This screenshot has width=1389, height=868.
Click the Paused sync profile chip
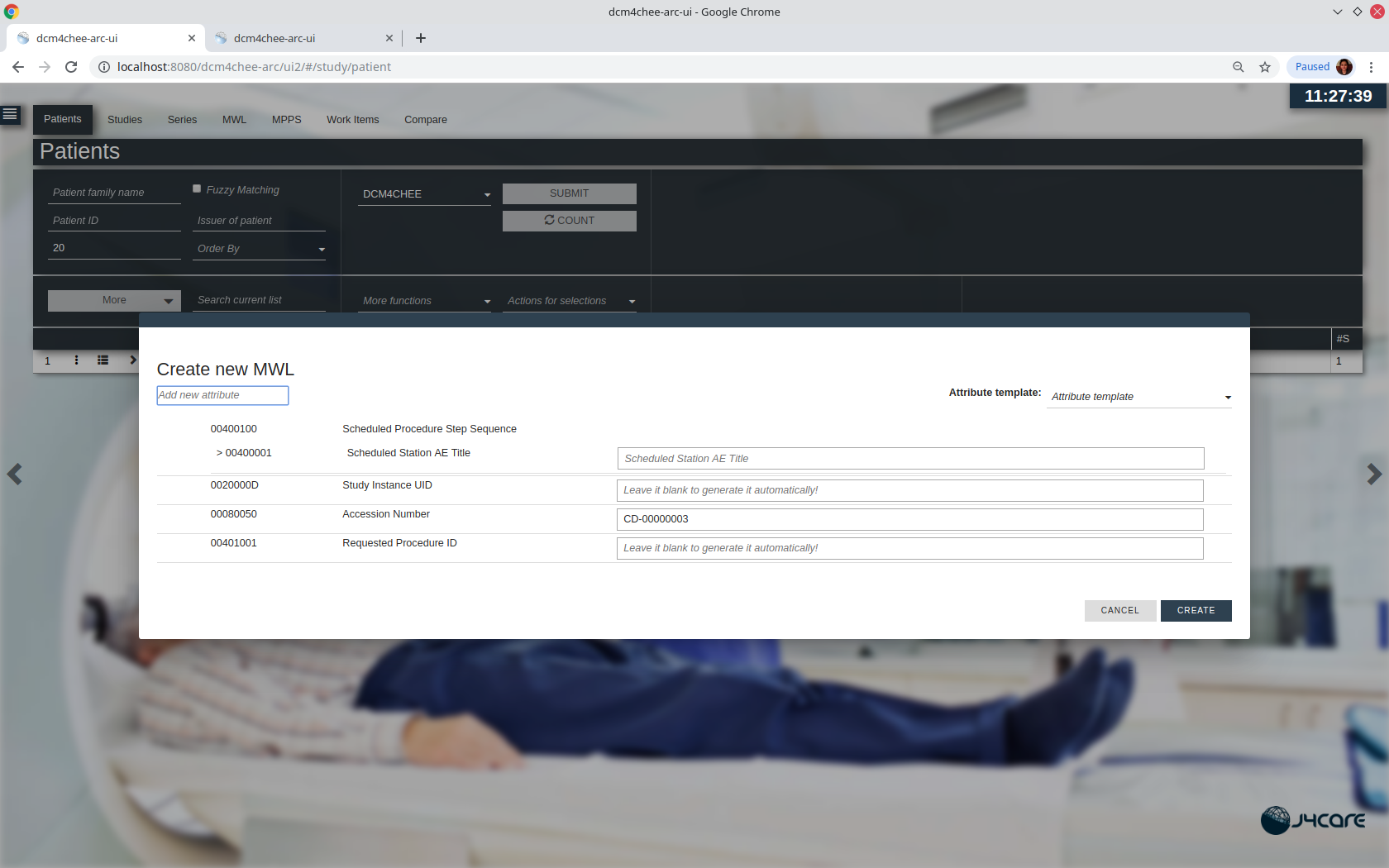click(1320, 66)
